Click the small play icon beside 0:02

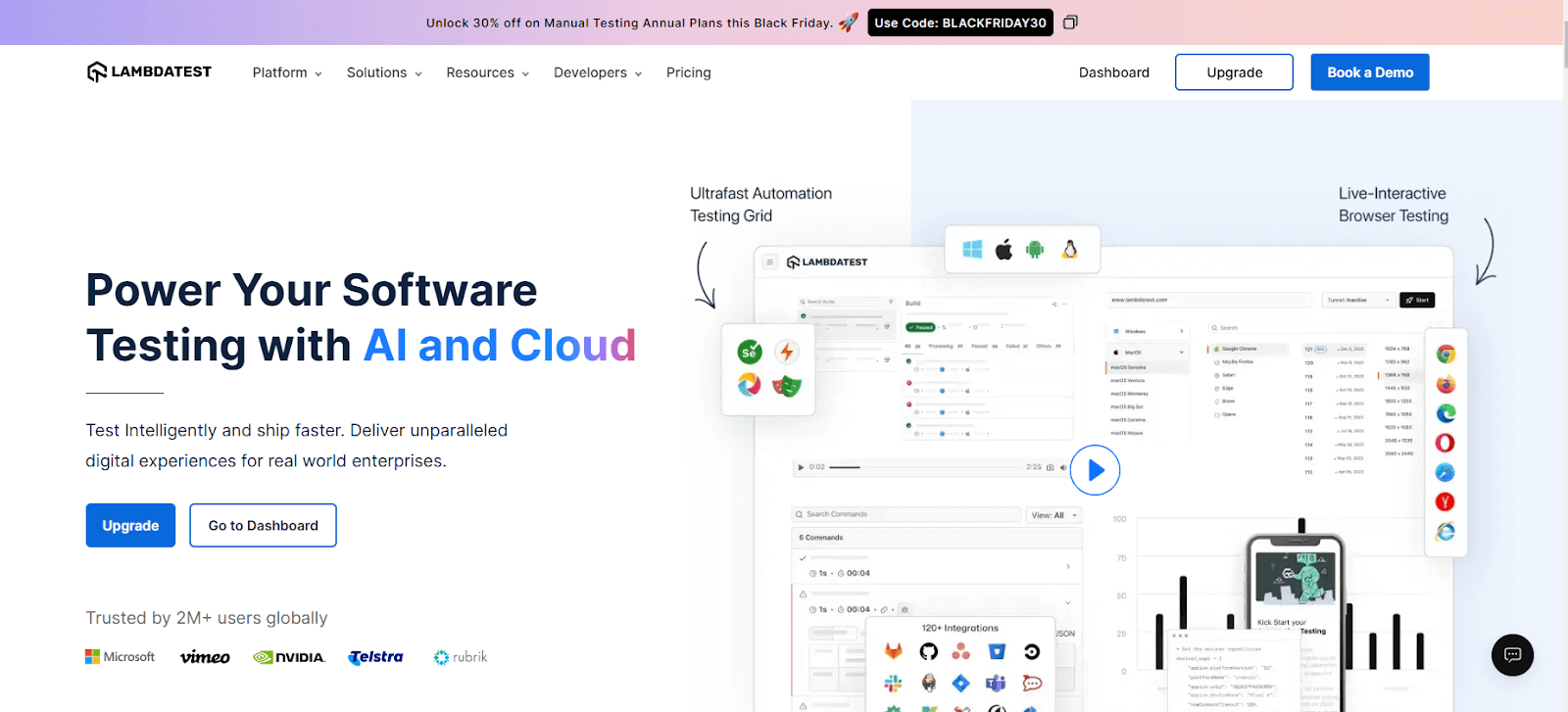click(801, 467)
